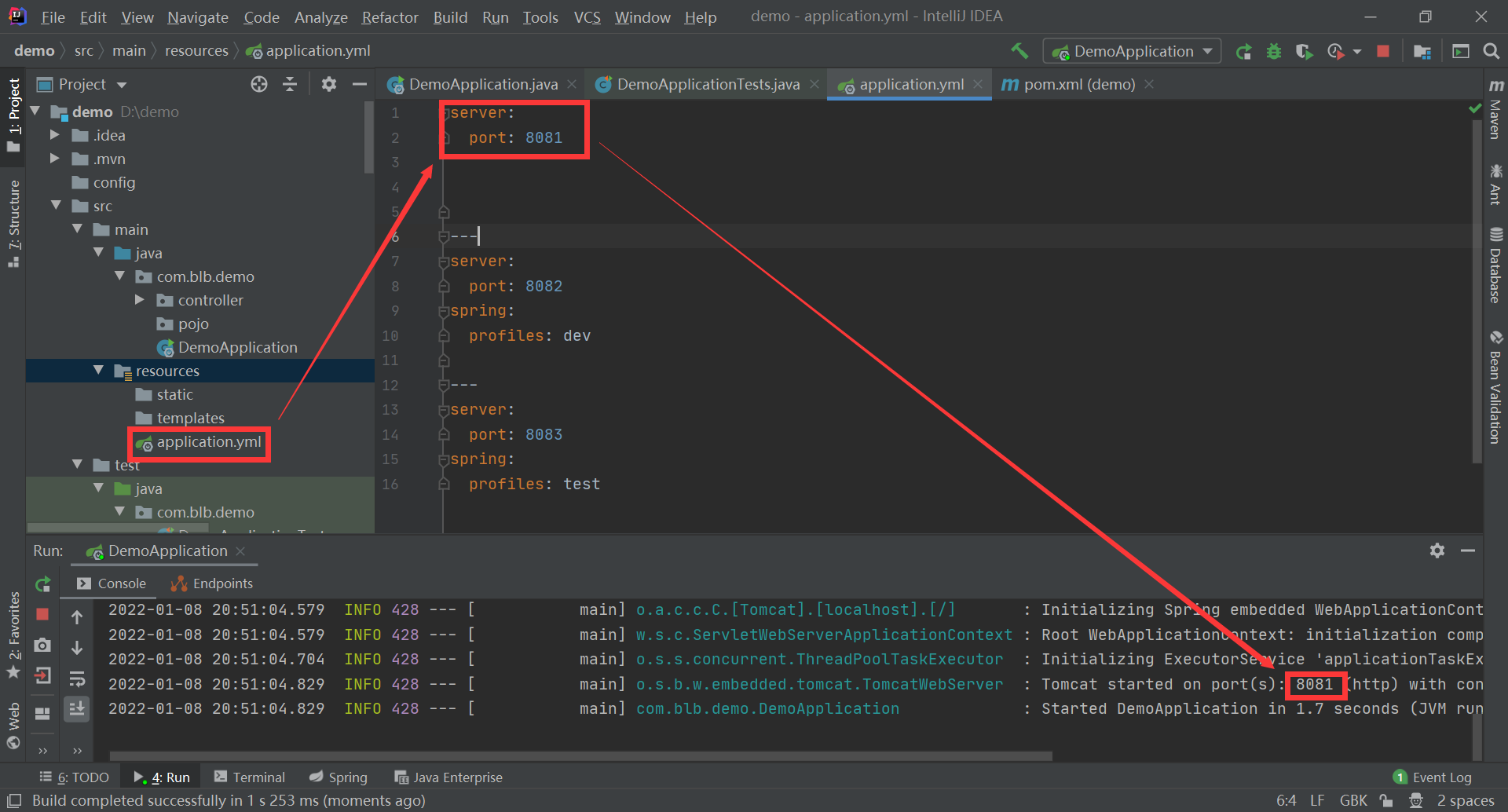Open Project panel settings gear
Screen dimensions: 1508x812
329,84
